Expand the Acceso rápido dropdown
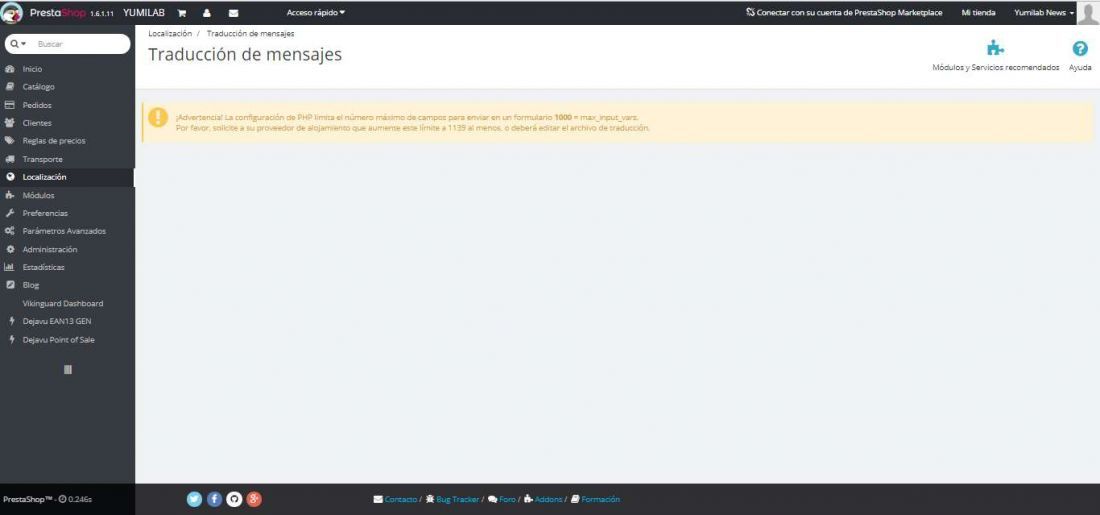Image resolution: width=1100 pixels, height=515 pixels. tap(316, 13)
